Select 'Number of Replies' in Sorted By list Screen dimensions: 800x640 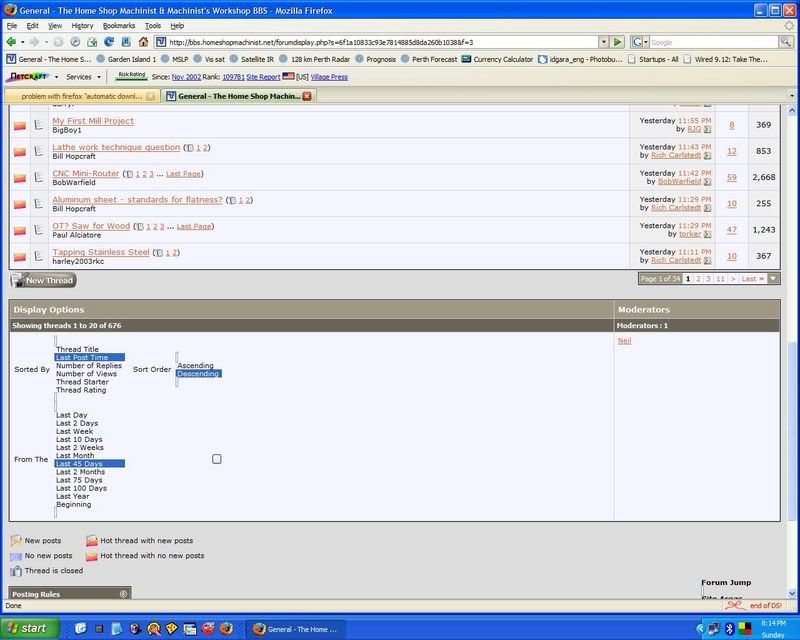(89, 365)
